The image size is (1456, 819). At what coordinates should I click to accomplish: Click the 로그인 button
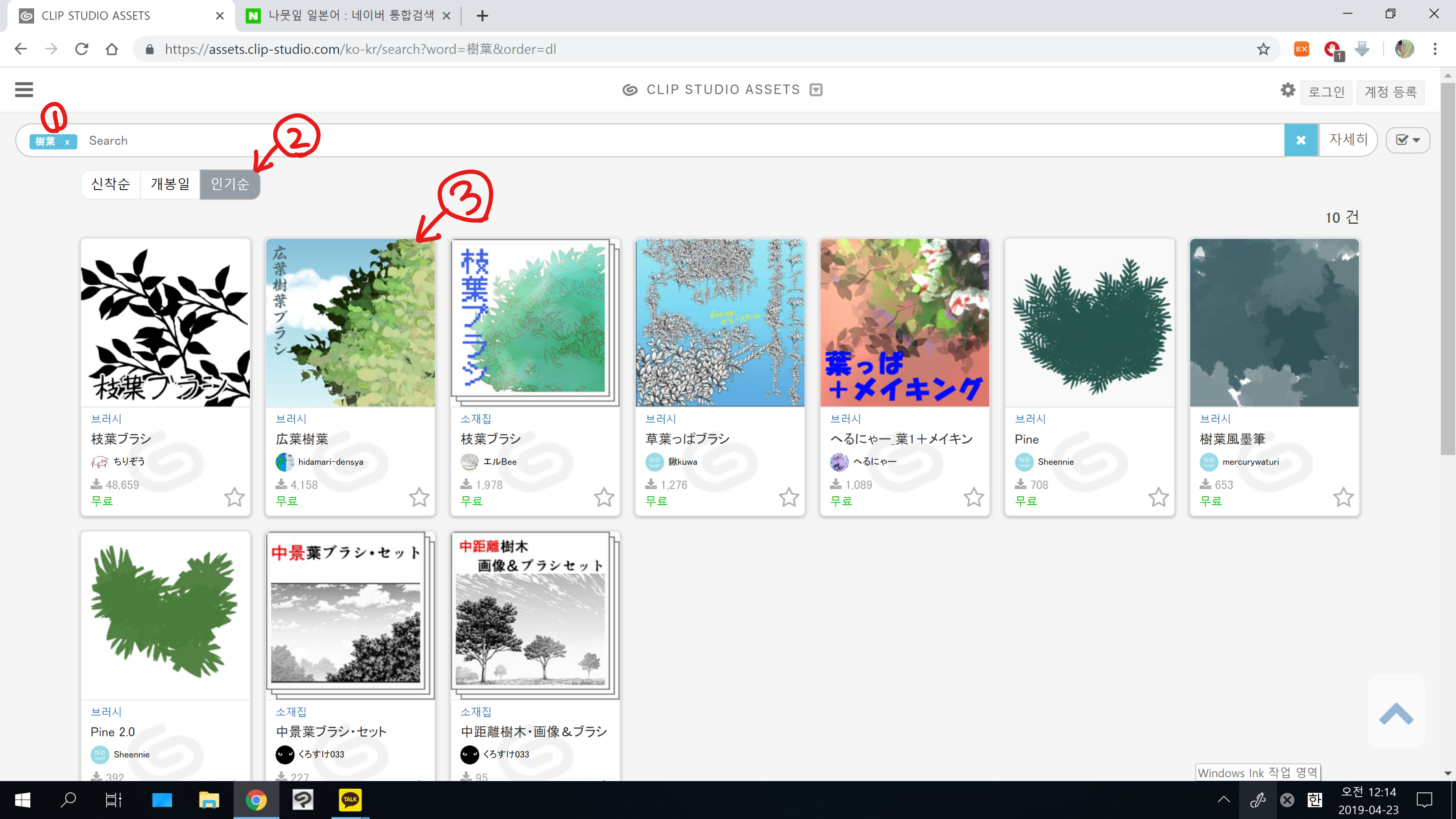click(1326, 92)
